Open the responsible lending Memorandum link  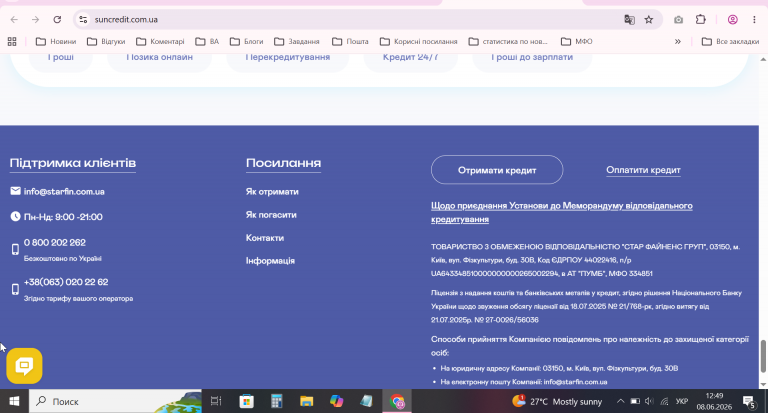(562, 212)
